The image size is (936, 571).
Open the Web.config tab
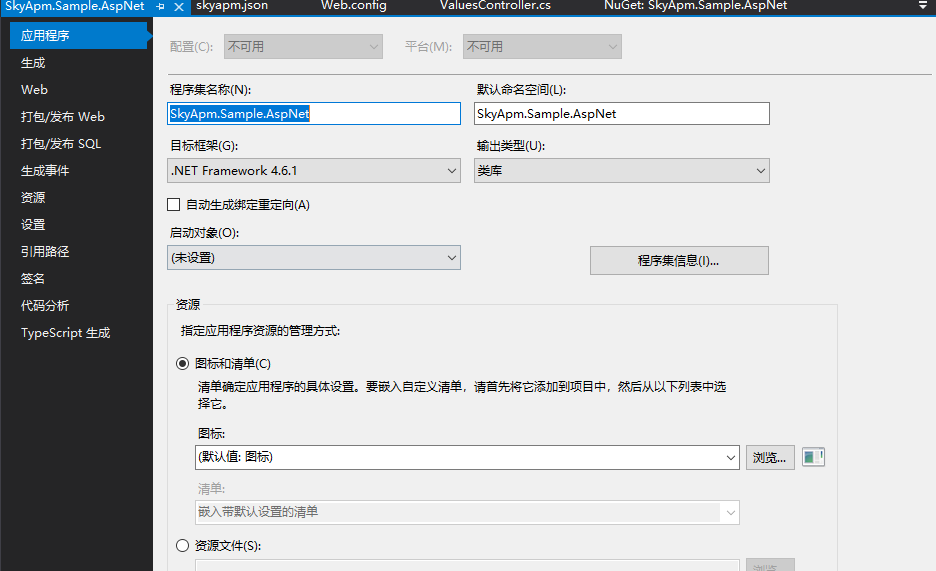tap(354, 6)
